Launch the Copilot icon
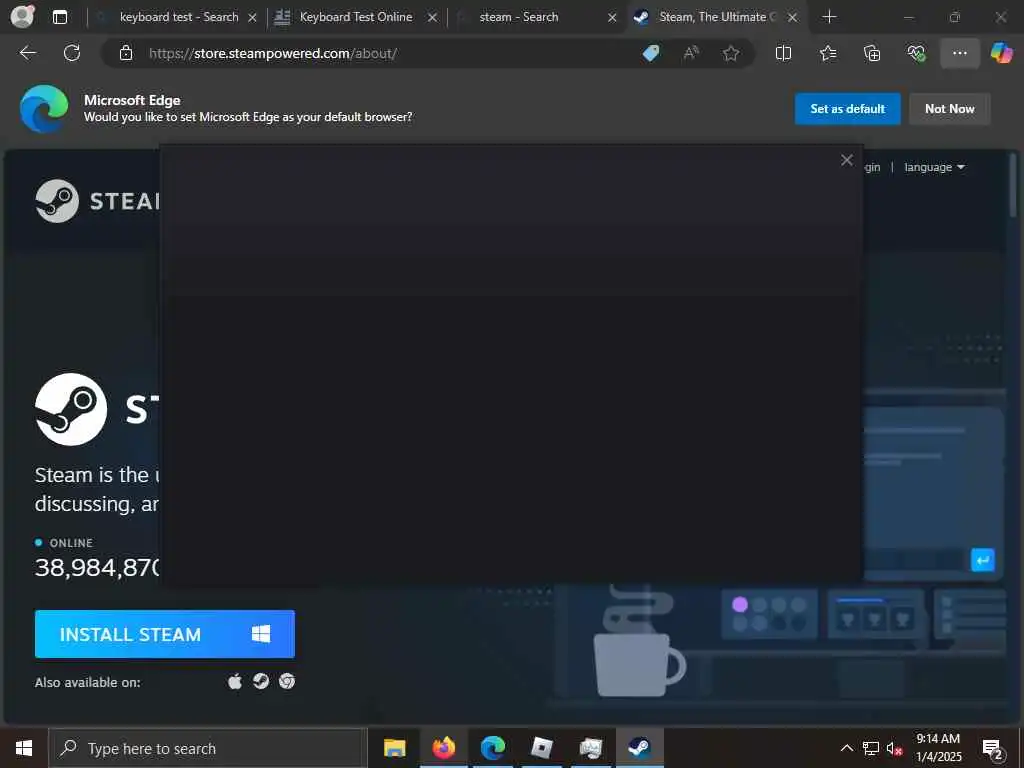 click(1001, 53)
